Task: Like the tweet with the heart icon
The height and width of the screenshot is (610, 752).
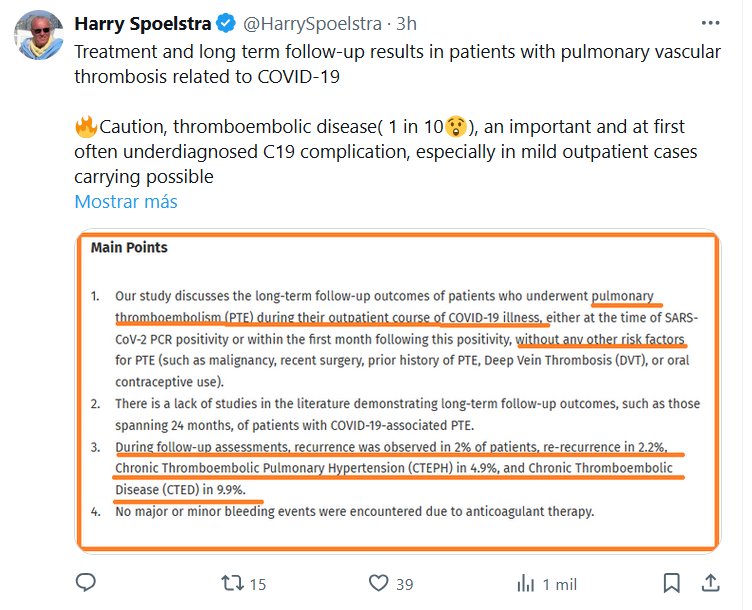Action: [378, 582]
